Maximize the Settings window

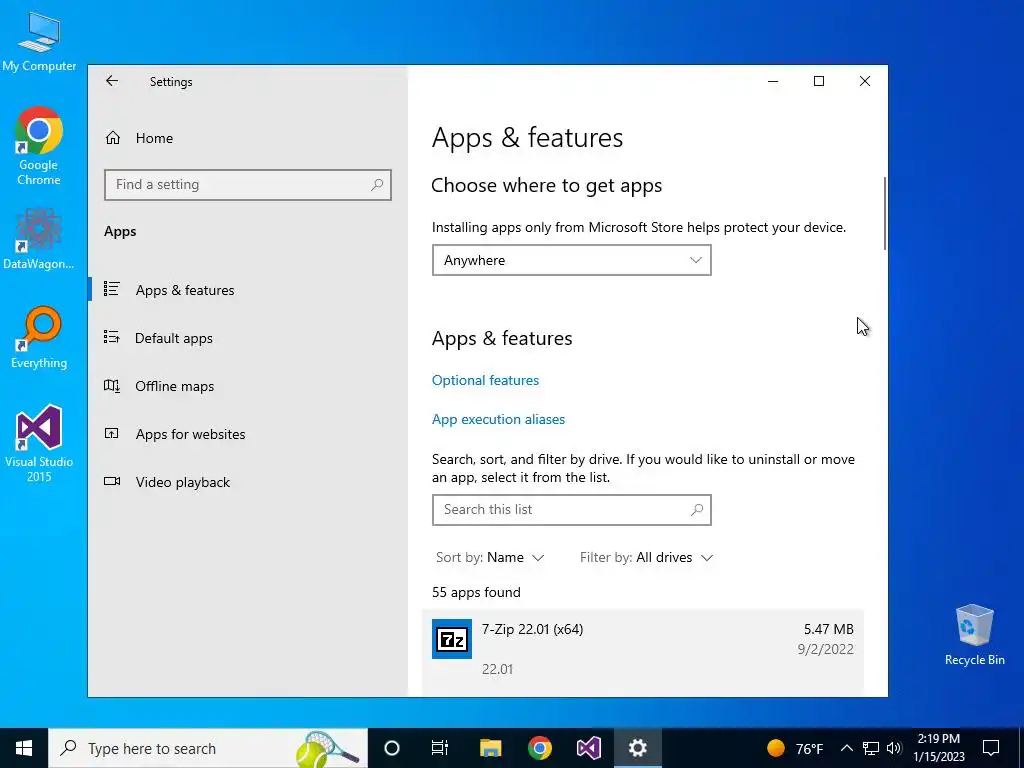point(819,81)
